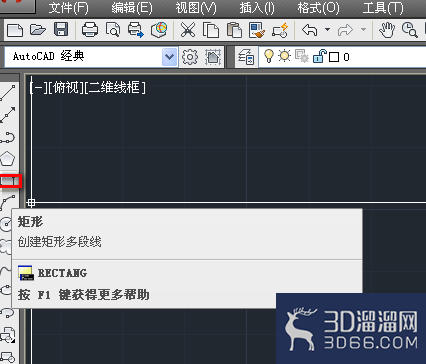Open the AutoCAD 经典 workspace dropdown

[x=169, y=57]
